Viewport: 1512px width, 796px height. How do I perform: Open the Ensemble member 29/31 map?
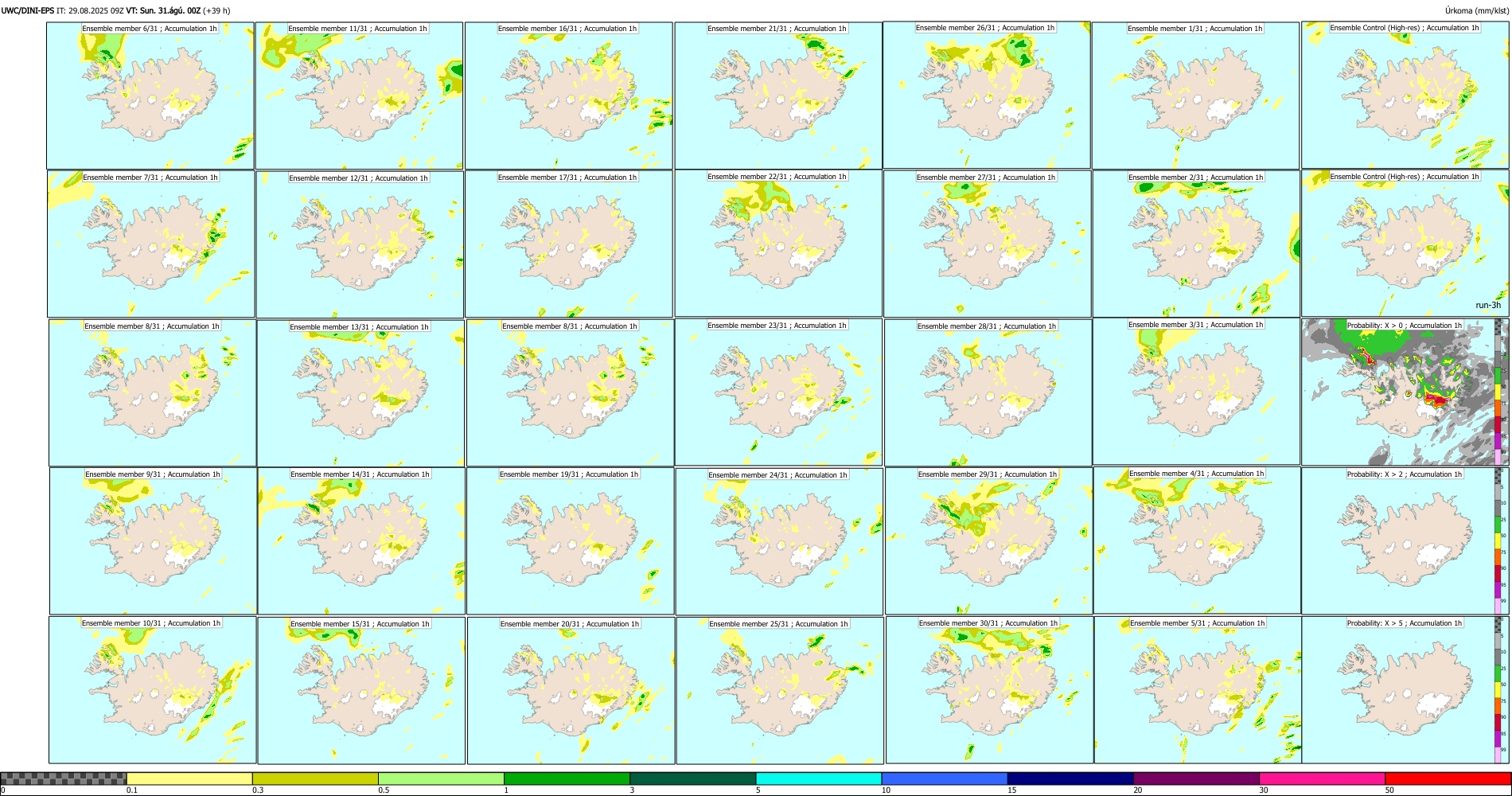tap(988, 541)
